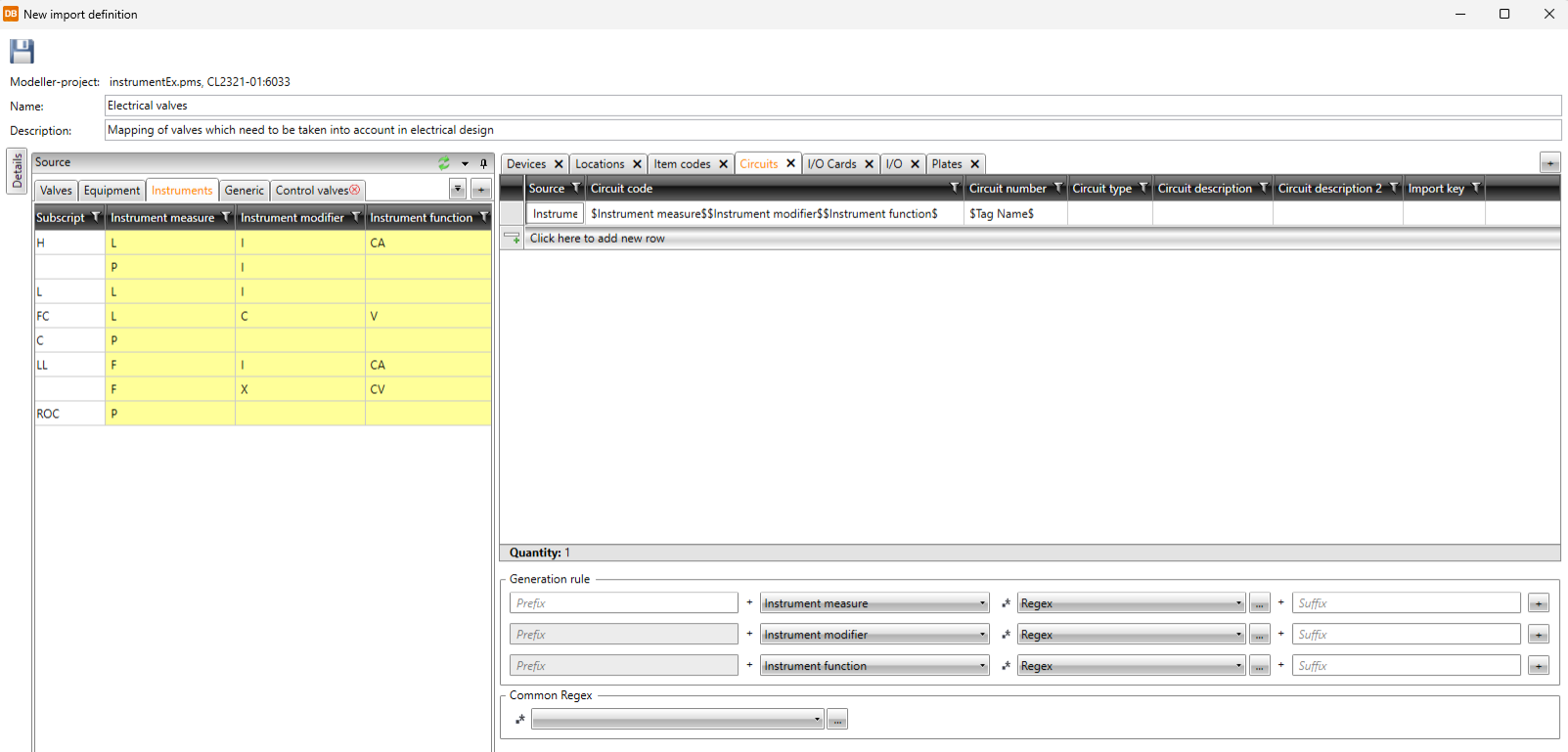Remove the Control valves tab via red X

pyautogui.click(x=355, y=190)
